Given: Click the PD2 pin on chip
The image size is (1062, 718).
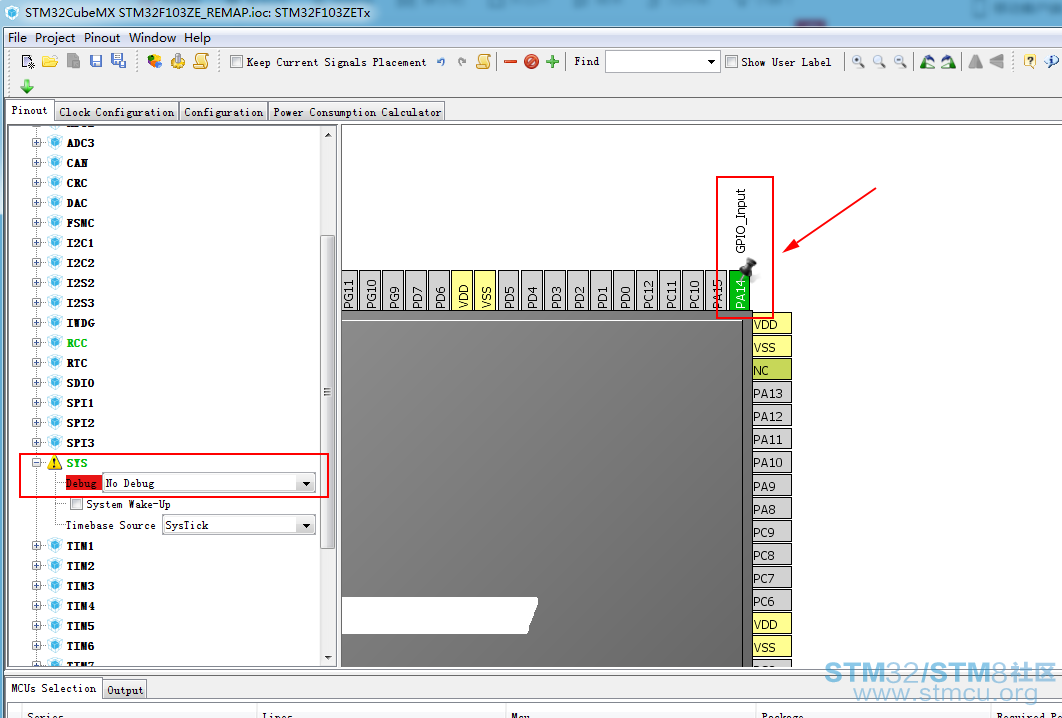Looking at the screenshot, I should (x=578, y=291).
